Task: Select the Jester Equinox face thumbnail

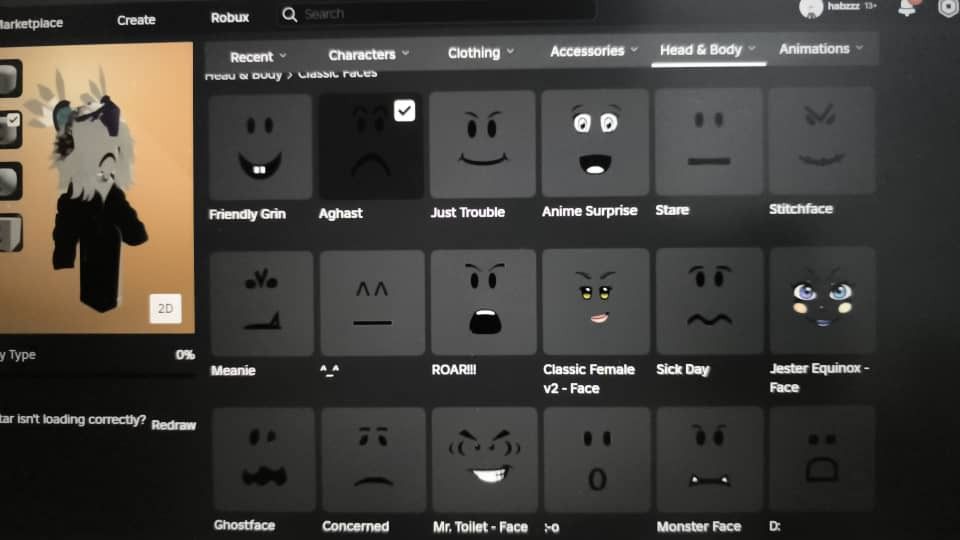Action: [822, 301]
